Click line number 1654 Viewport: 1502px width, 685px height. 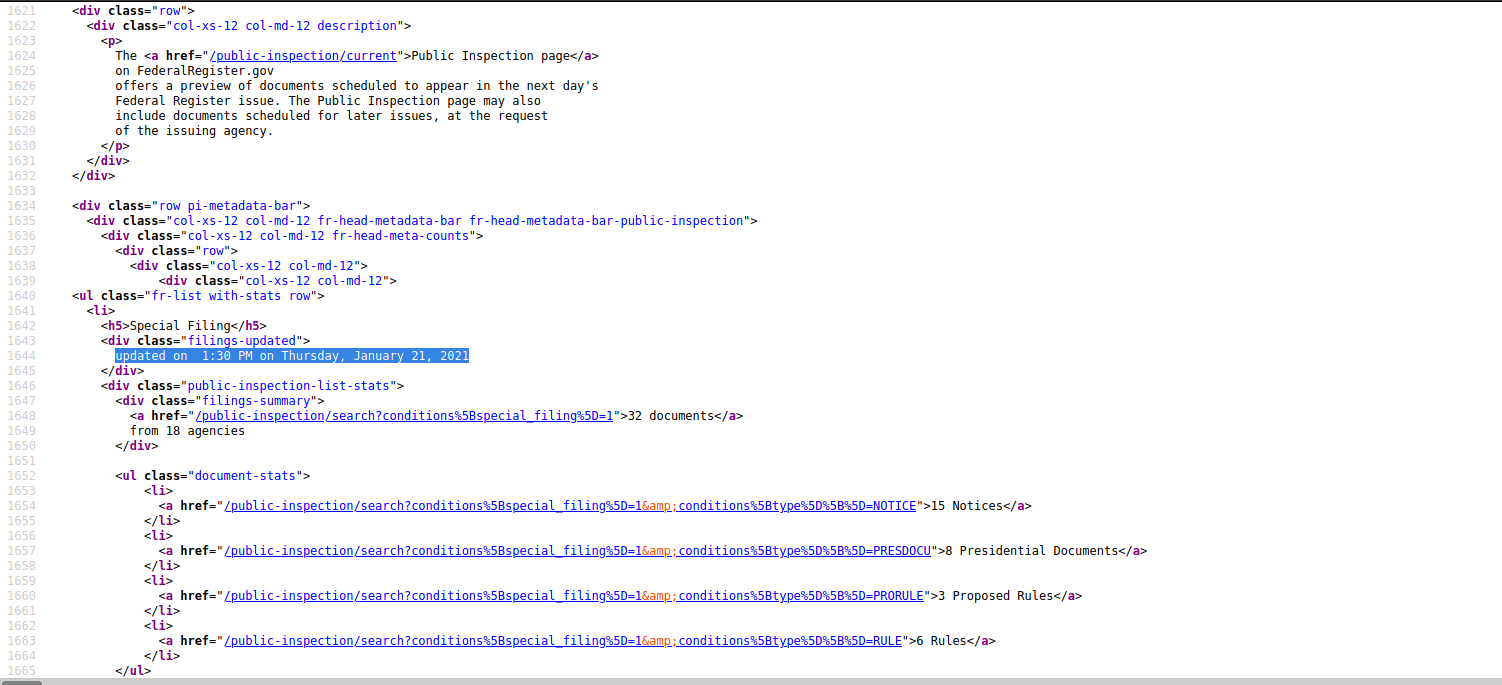tap(21, 506)
